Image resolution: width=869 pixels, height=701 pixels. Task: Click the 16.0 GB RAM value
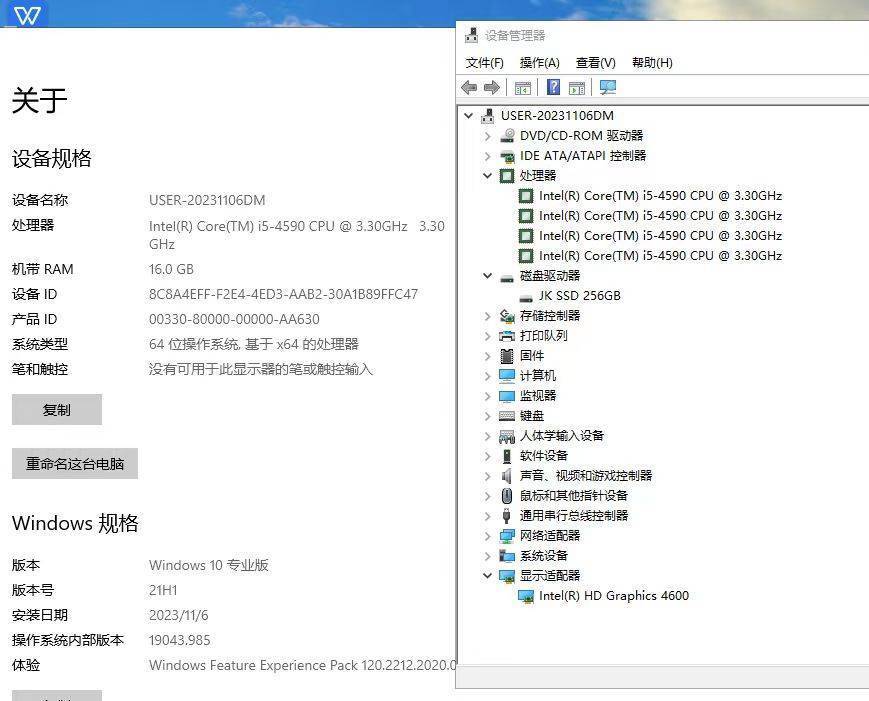pos(171,269)
